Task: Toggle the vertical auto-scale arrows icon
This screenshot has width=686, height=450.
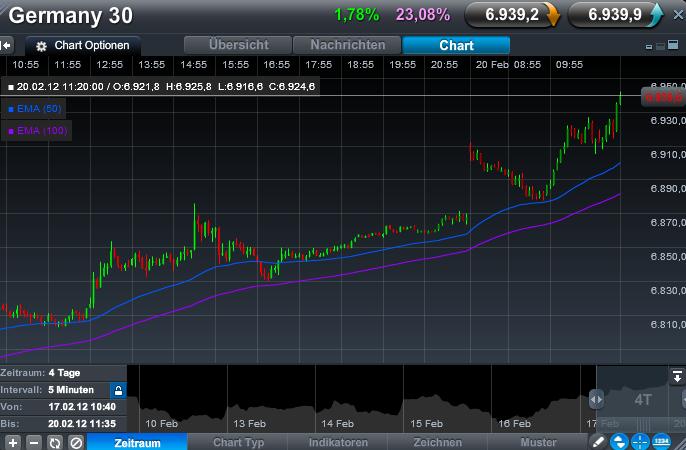Action: (620, 442)
